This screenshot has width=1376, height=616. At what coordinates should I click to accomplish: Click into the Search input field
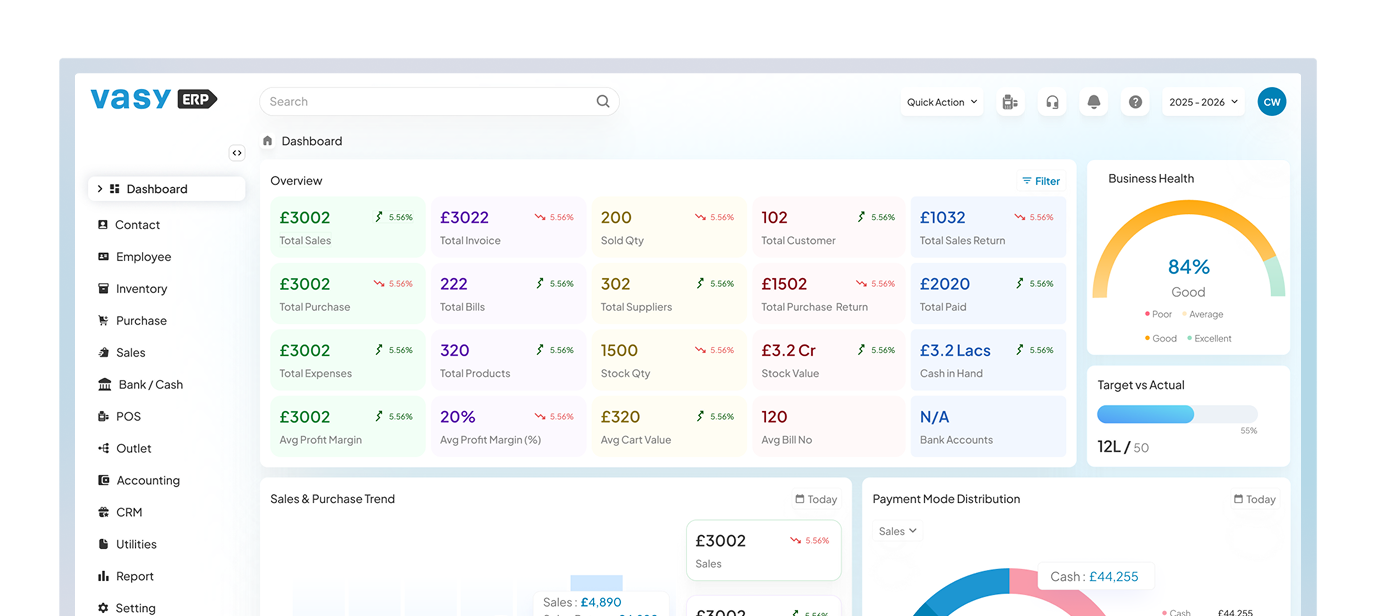point(425,101)
